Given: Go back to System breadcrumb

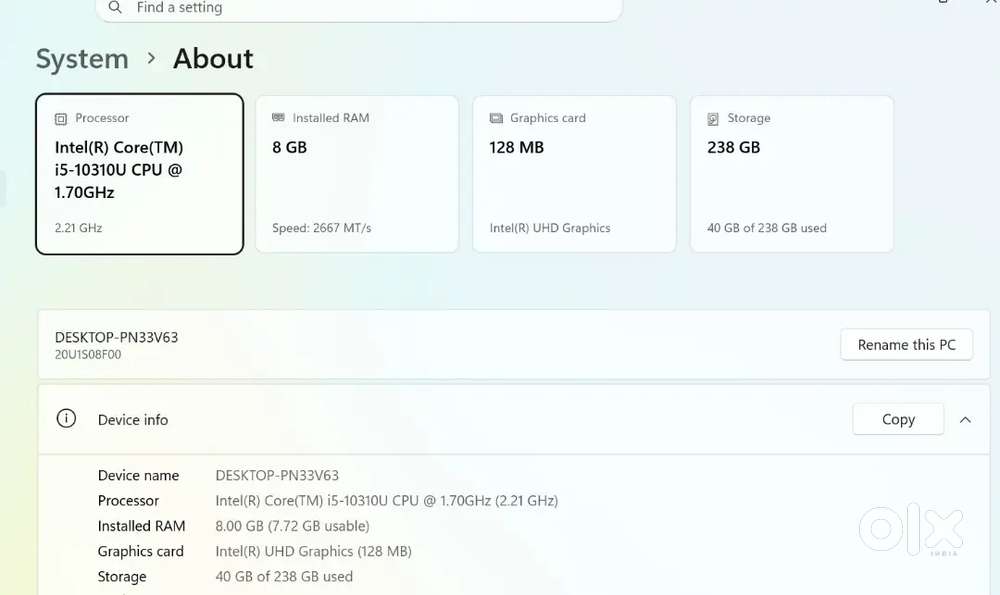Looking at the screenshot, I should point(82,59).
